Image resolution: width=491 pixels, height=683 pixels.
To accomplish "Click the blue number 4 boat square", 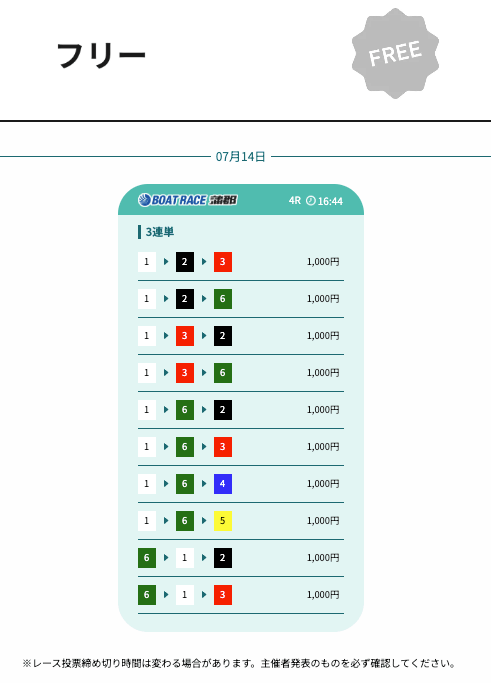I will pos(223,484).
